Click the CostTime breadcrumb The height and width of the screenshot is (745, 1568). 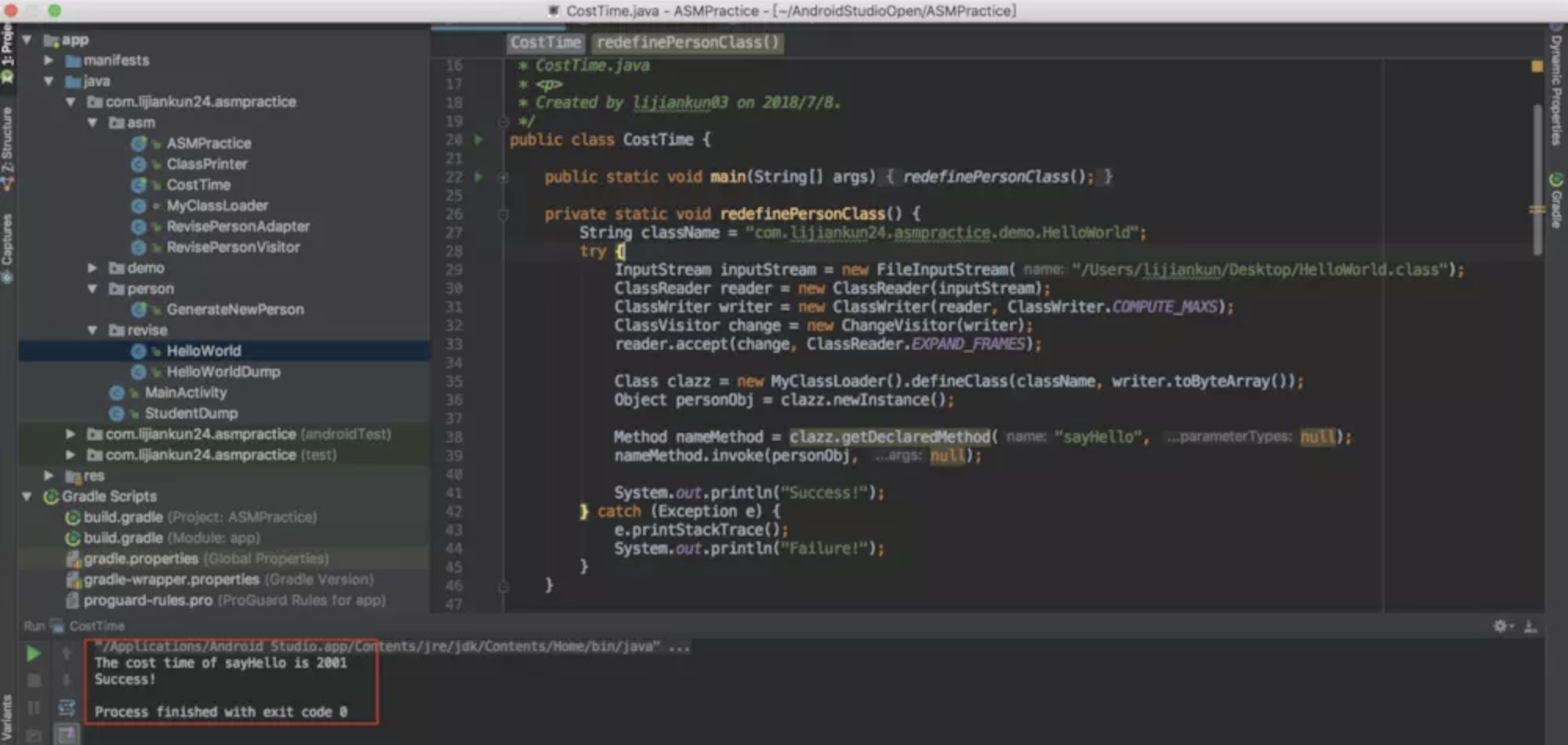click(x=546, y=42)
